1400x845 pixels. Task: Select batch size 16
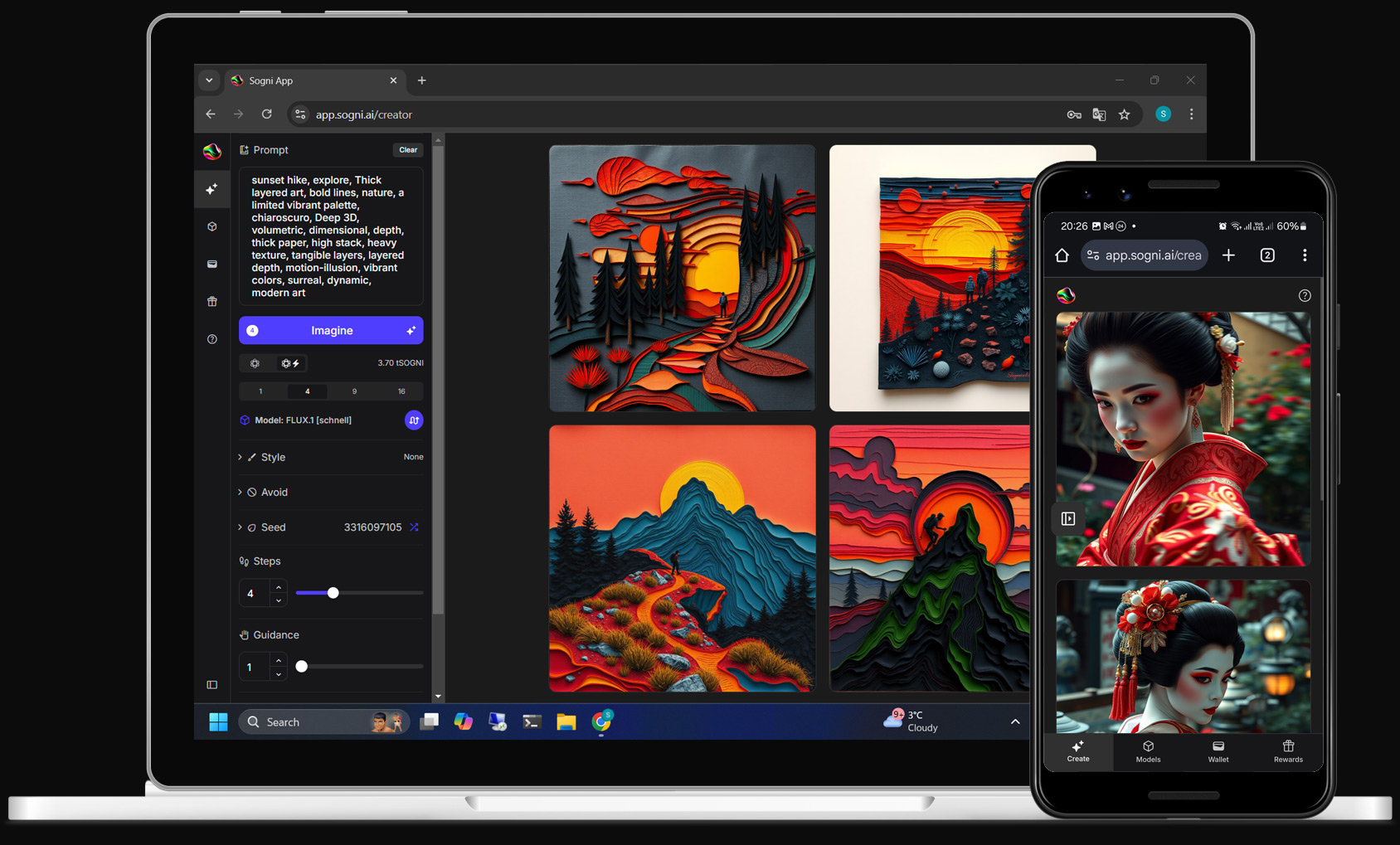(x=401, y=391)
